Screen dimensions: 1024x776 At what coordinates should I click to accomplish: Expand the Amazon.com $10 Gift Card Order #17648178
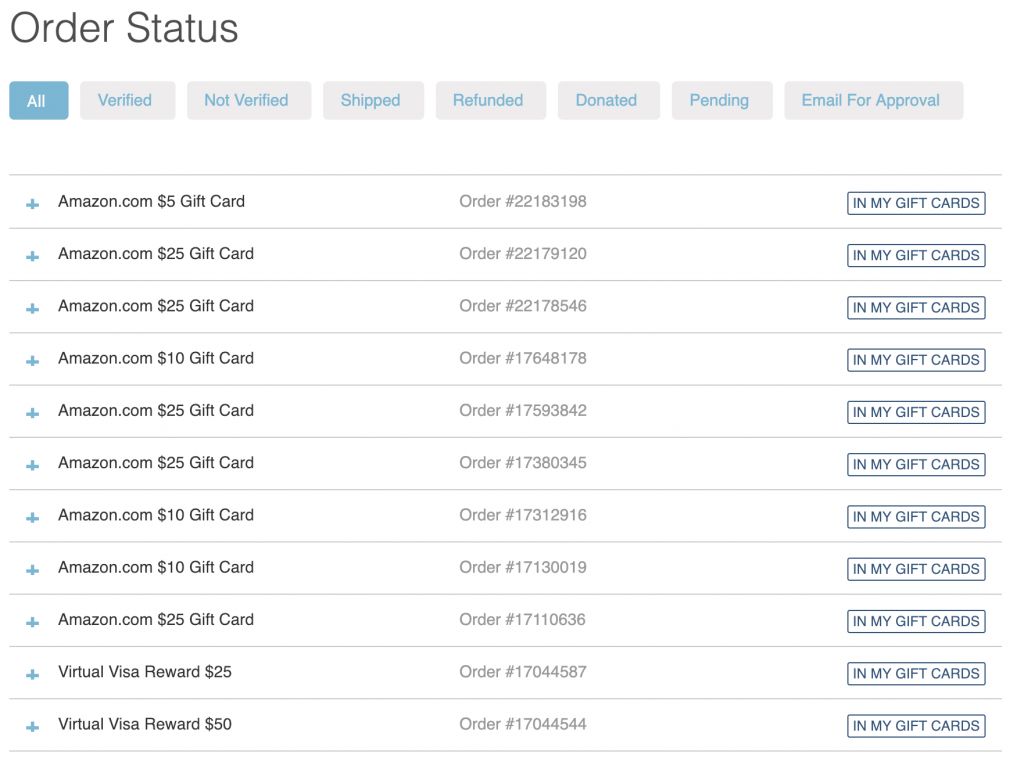click(x=31, y=360)
